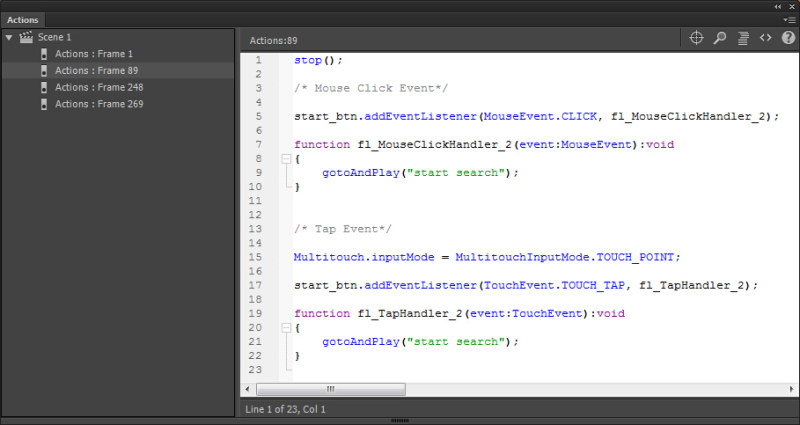The width and height of the screenshot is (800, 425).
Task: Click line number 12 in gutter
Action: pyautogui.click(x=255, y=215)
